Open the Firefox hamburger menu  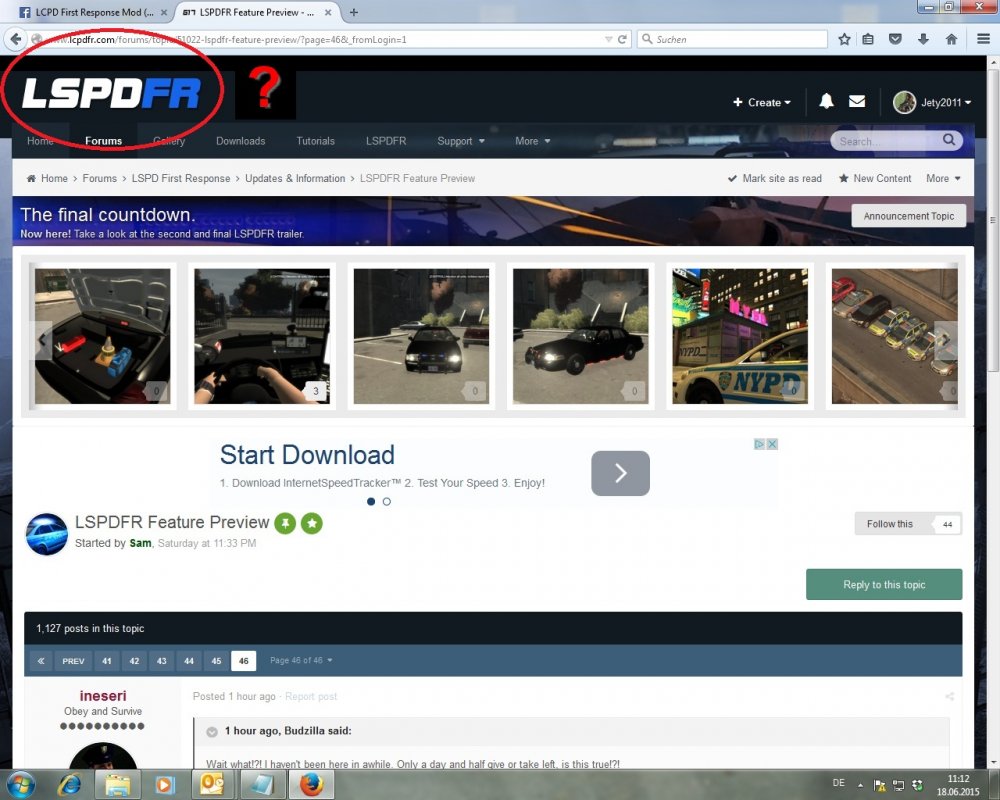983,40
